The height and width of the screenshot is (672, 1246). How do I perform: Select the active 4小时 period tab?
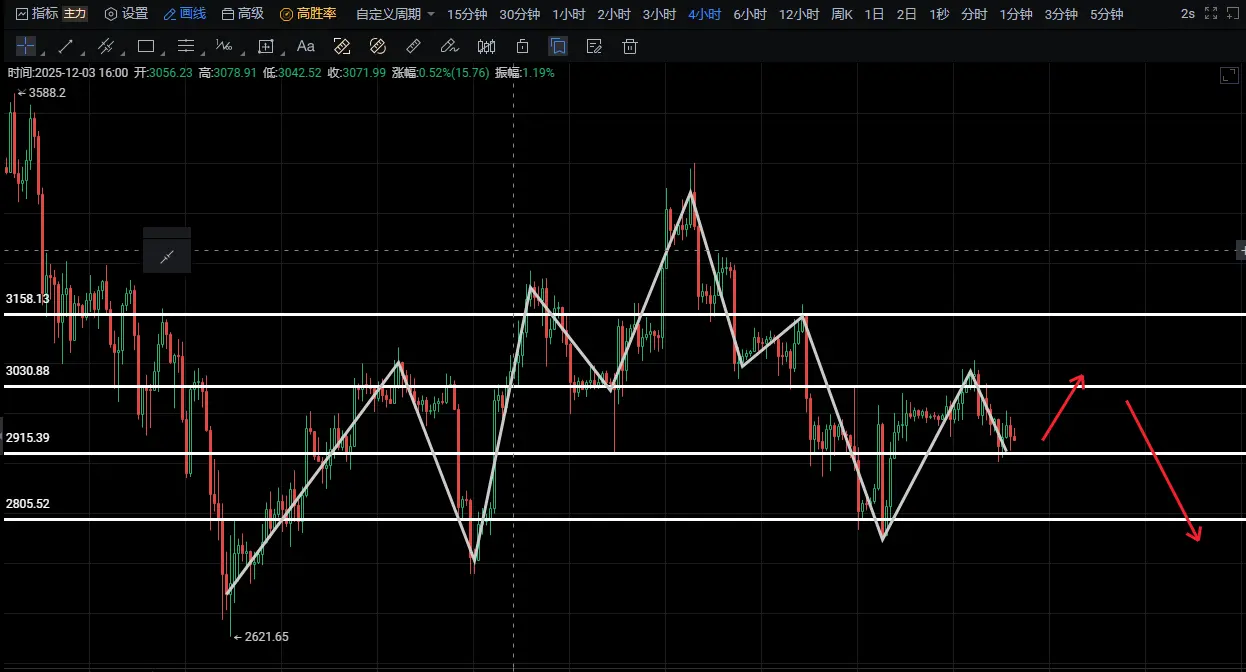pos(704,14)
